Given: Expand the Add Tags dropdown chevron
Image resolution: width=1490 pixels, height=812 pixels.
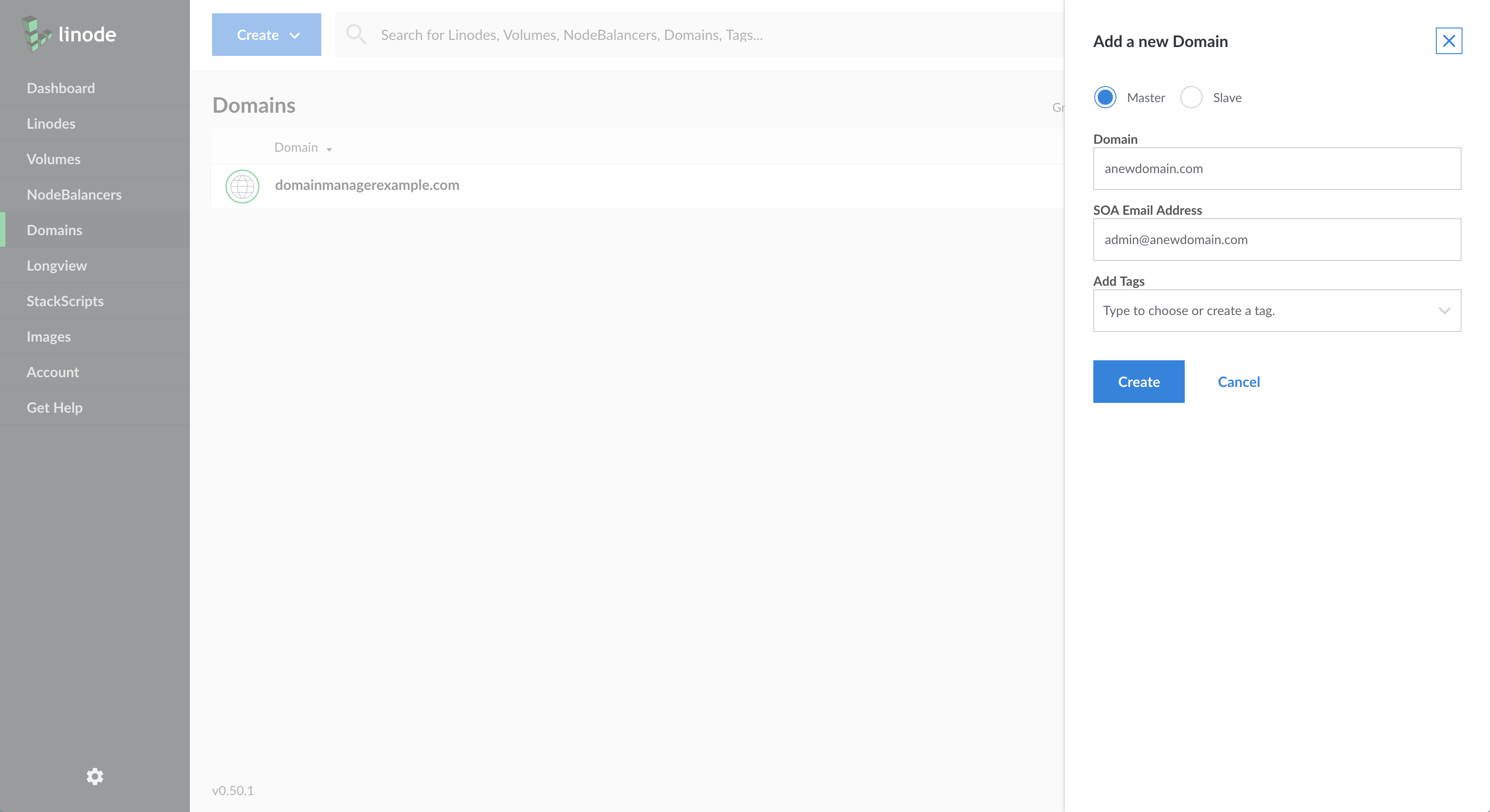Looking at the screenshot, I should 1444,311.
